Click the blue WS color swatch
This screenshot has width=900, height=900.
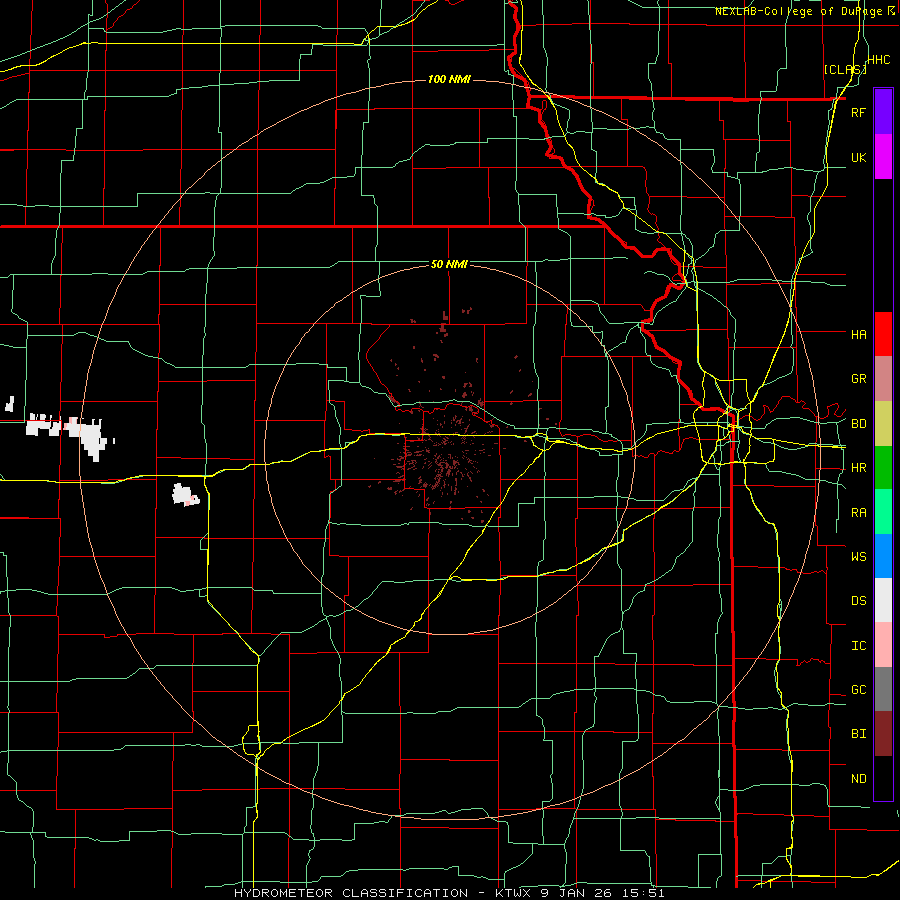(883, 556)
